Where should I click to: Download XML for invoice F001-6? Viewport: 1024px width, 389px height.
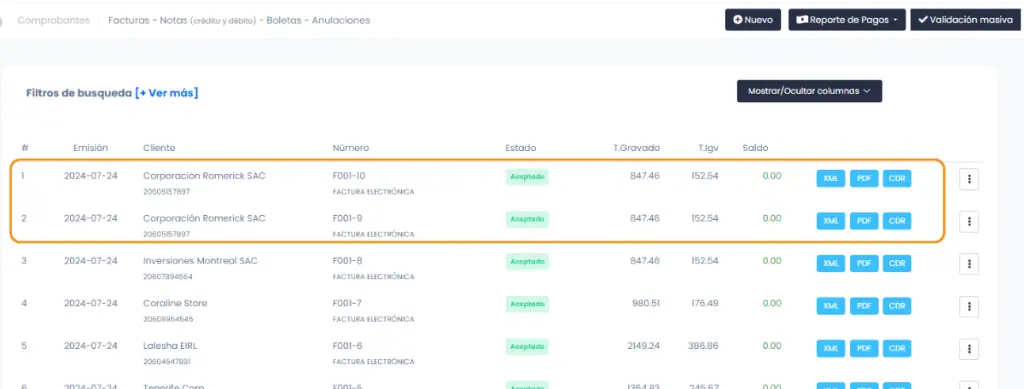(x=831, y=349)
